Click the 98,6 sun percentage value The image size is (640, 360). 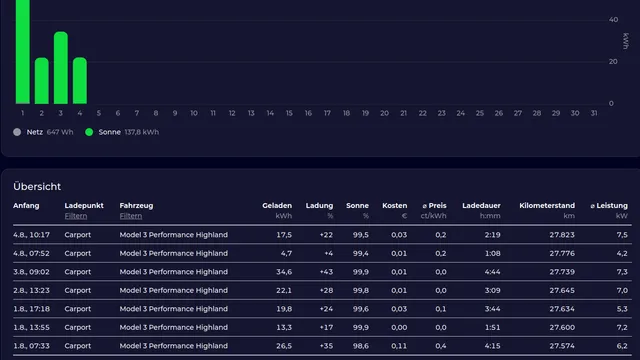tap(360, 346)
